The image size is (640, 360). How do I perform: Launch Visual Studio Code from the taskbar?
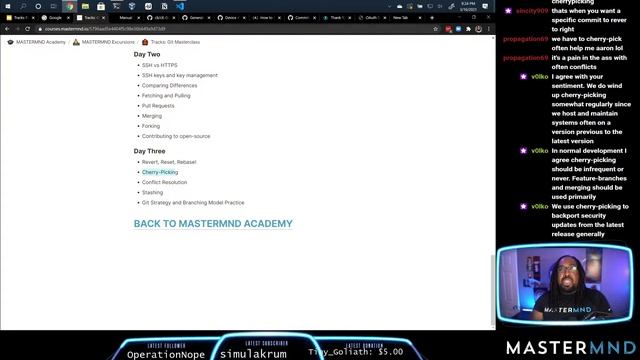coord(180,6)
